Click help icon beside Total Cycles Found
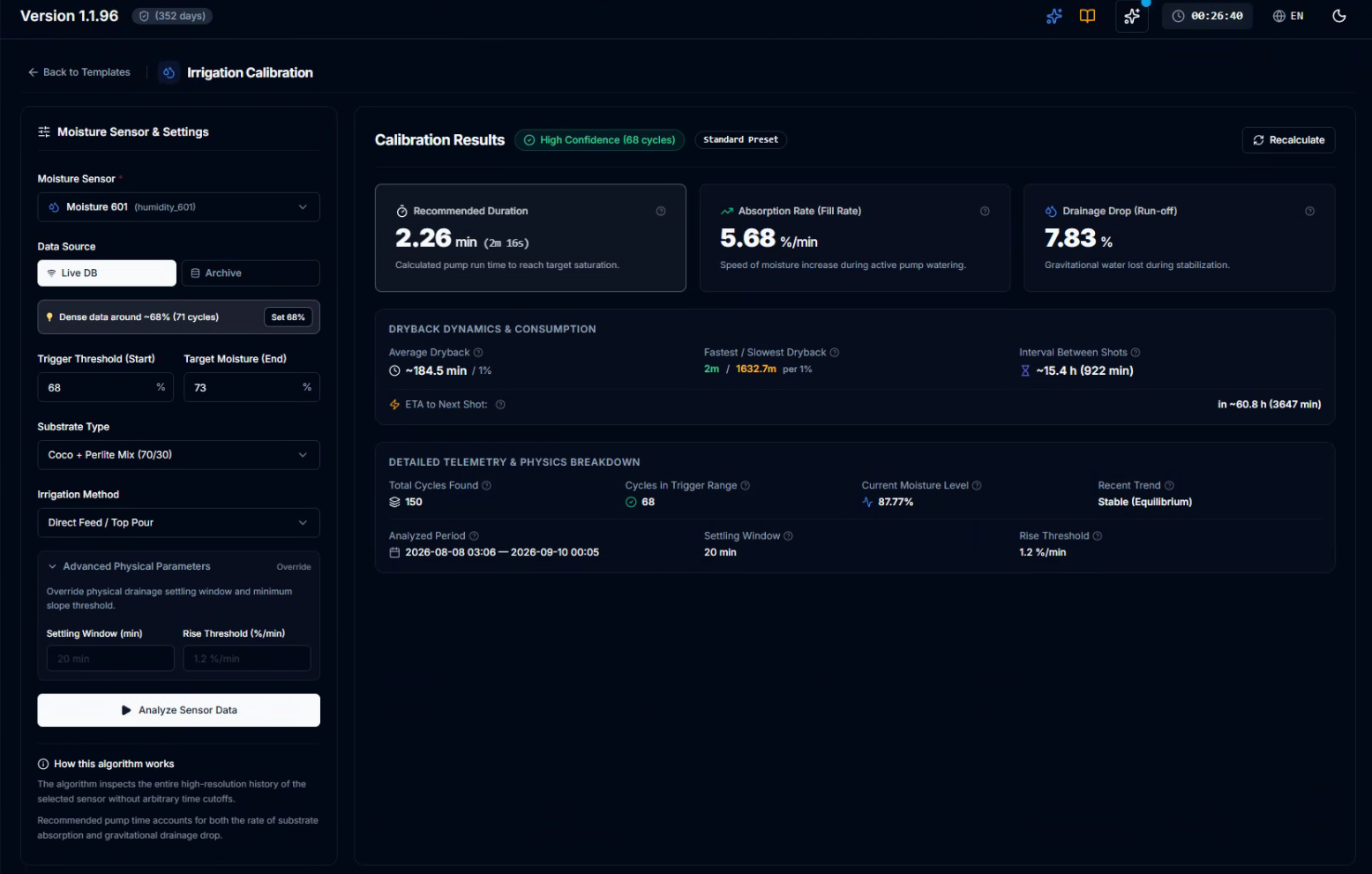1372x874 pixels. 486,486
